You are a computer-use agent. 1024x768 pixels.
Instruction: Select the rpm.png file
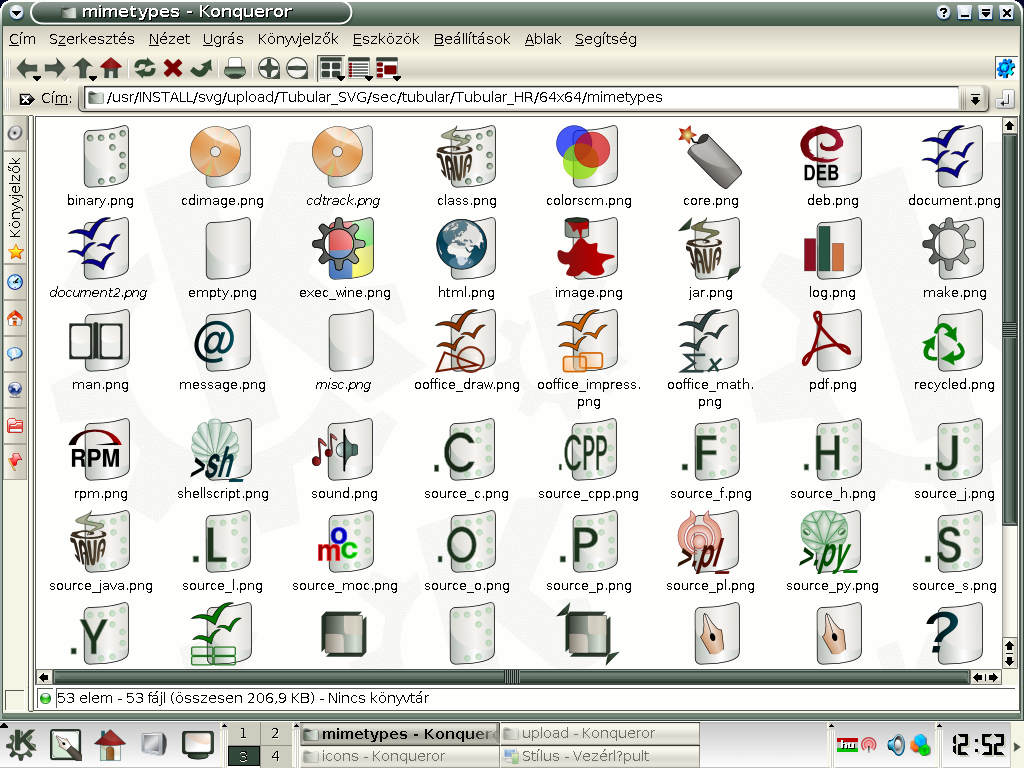pos(100,460)
